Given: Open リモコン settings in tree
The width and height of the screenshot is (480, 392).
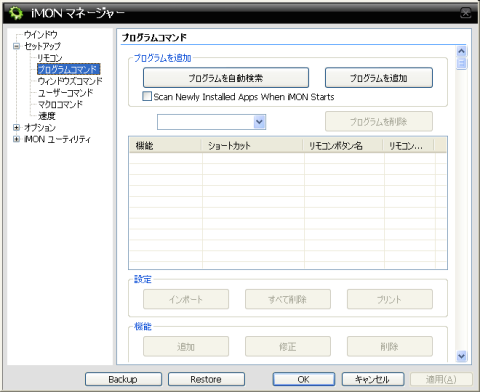Looking at the screenshot, I should point(50,58).
